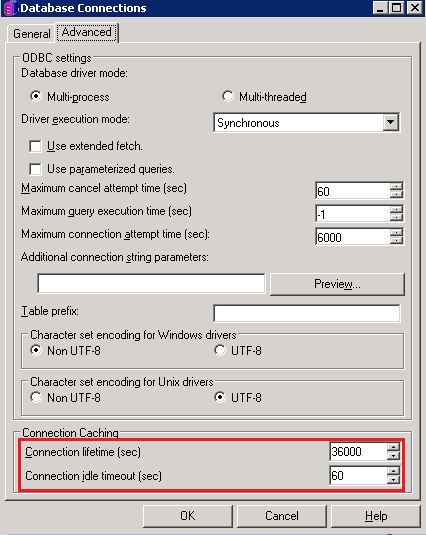Select Multi-threaded driver mode
This screenshot has height=535, width=426.
[227, 96]
